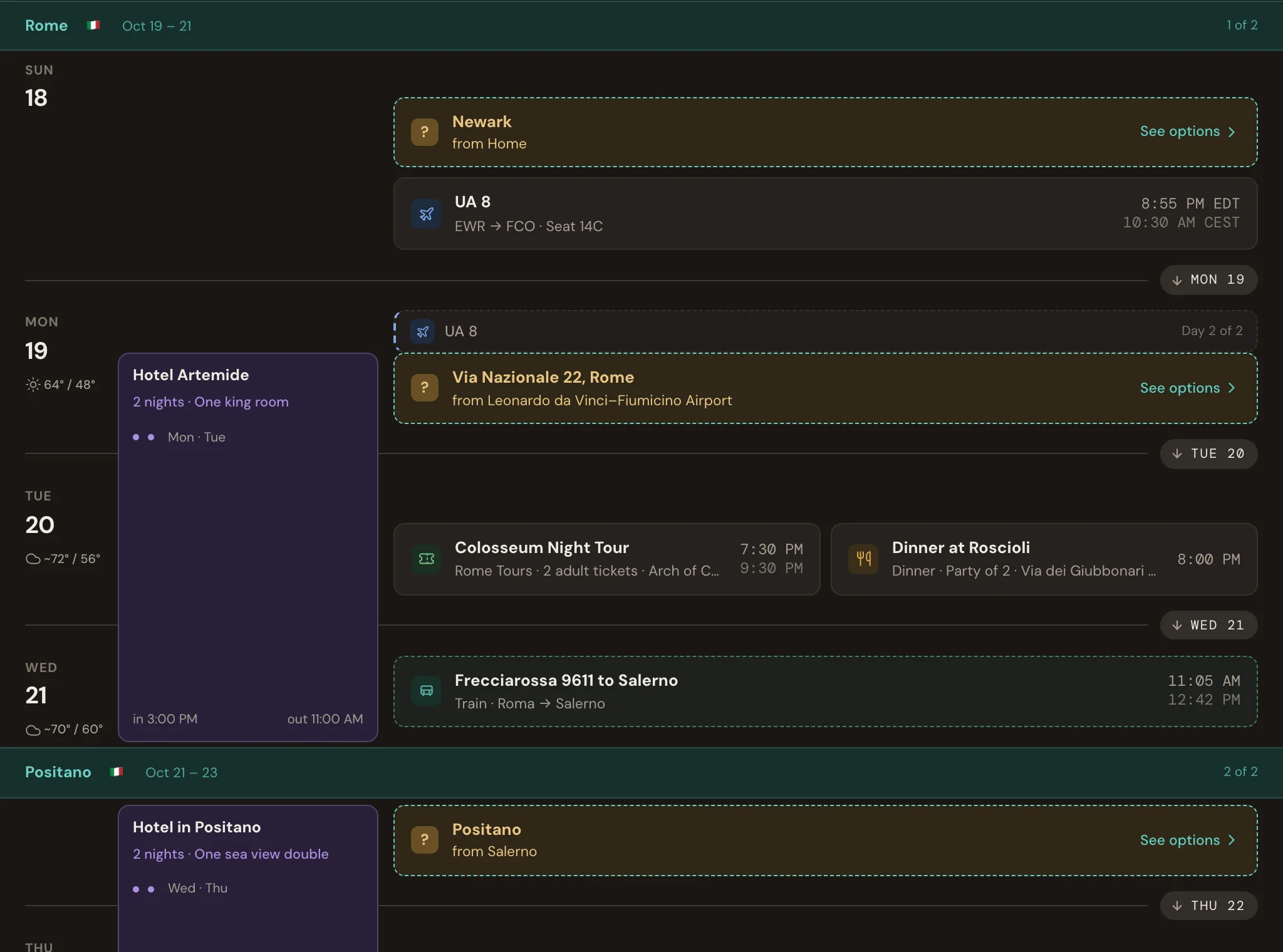The width and height of the screenshot is (1283, 952).
Task: Click the Italy flag next to Positano
Action: [x=117, y=772]
